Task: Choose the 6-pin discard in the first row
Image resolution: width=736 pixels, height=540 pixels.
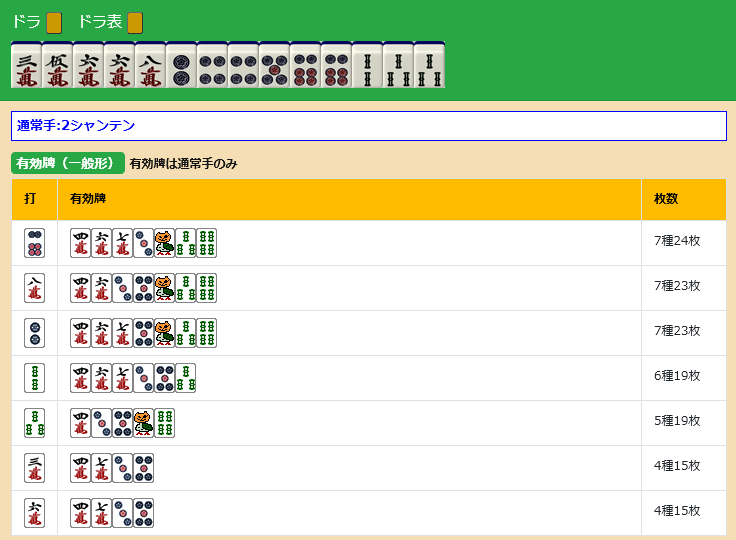Action: pos(34,243)
